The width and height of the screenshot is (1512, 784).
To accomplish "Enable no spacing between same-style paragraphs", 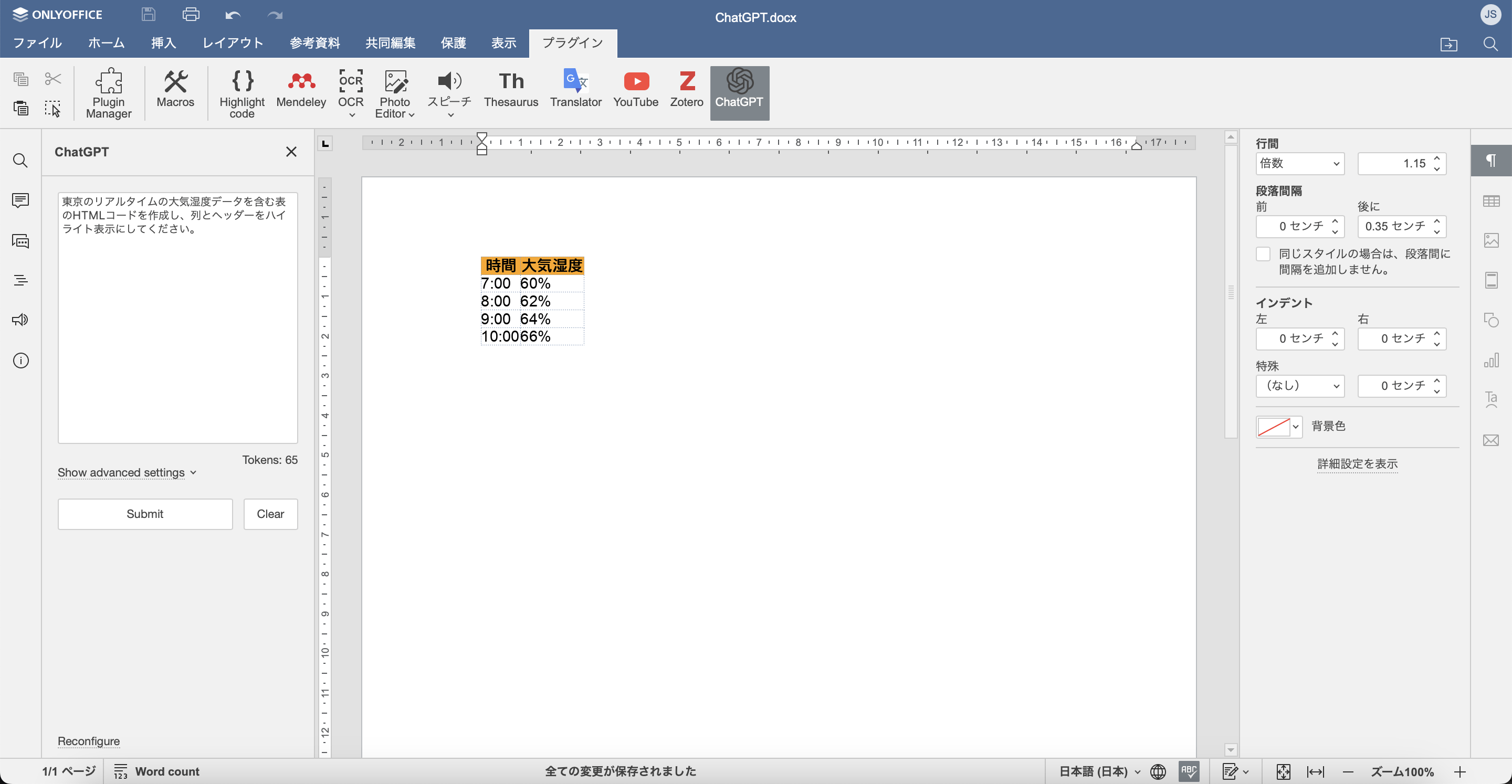I will click(x=1263, y=254).
